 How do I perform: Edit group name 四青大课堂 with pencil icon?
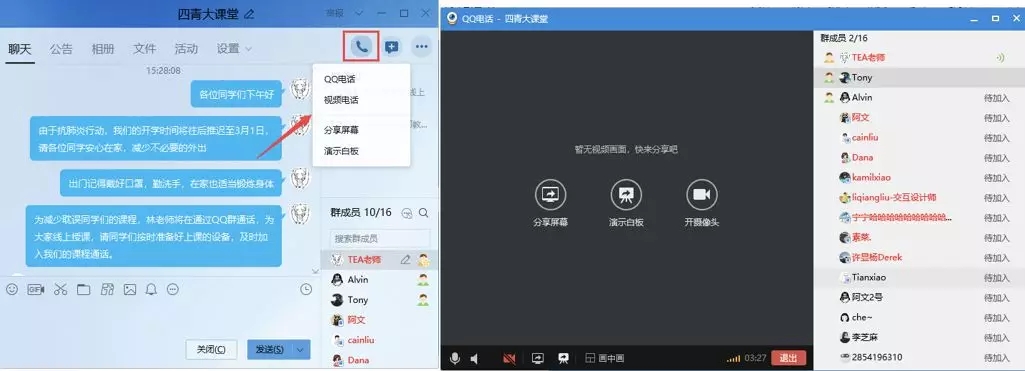pyautogui.click(x=249, y=14)
